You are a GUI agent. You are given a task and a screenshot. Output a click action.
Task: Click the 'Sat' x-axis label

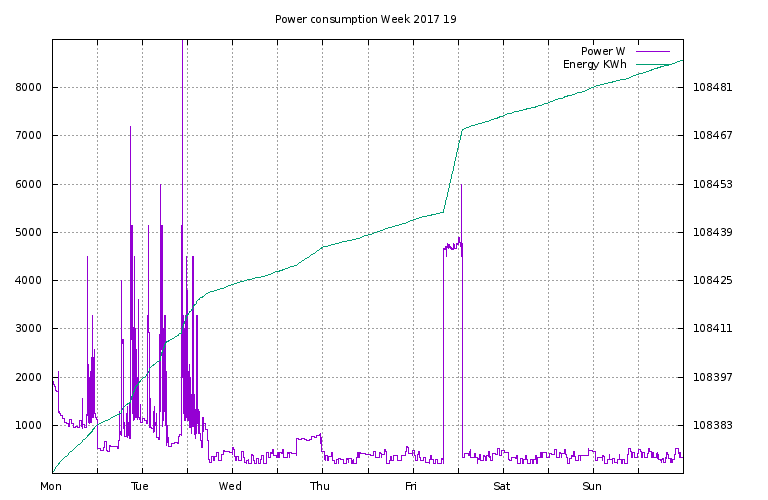pos(502,486)
